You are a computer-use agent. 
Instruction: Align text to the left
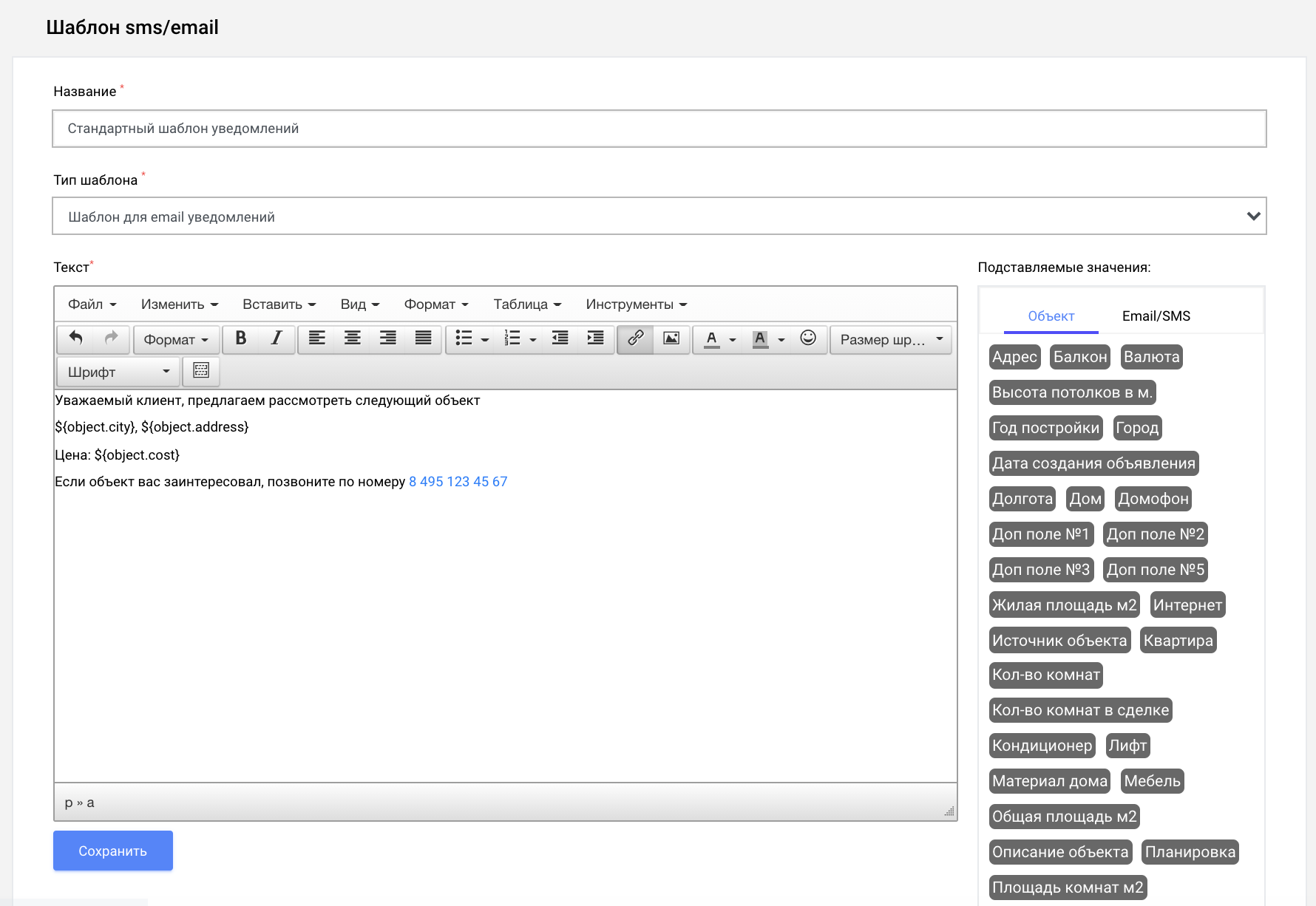click(x=316, y=339)
